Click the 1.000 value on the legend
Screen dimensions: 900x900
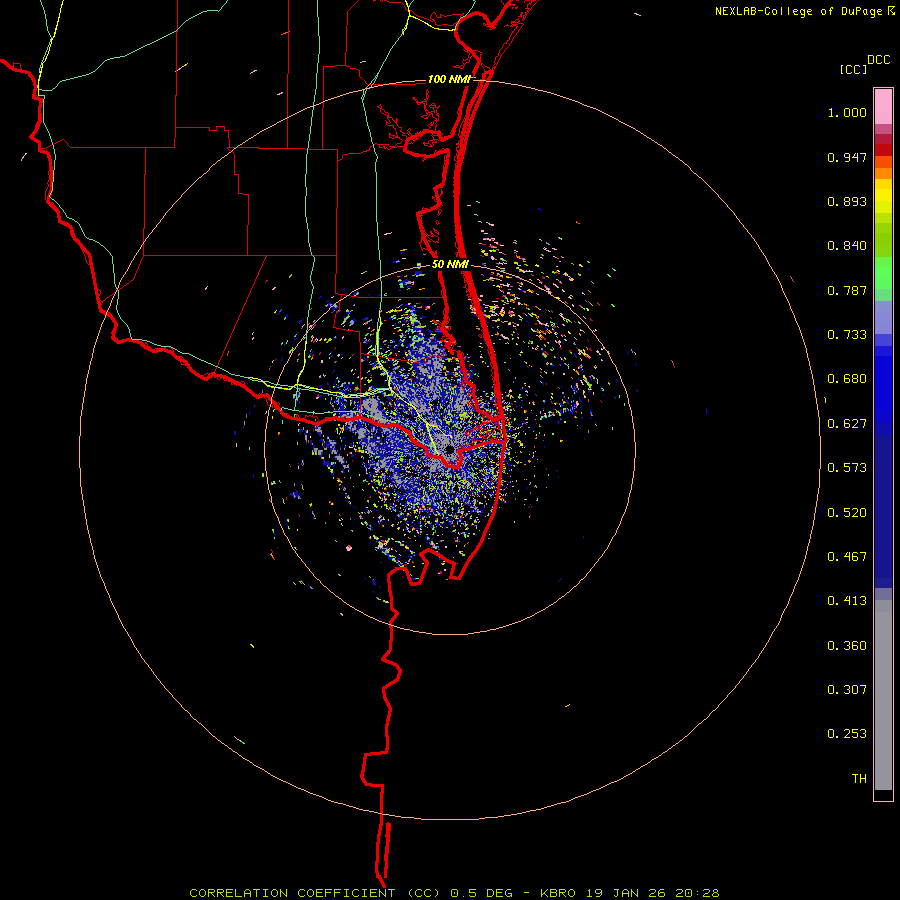(847, 112)
